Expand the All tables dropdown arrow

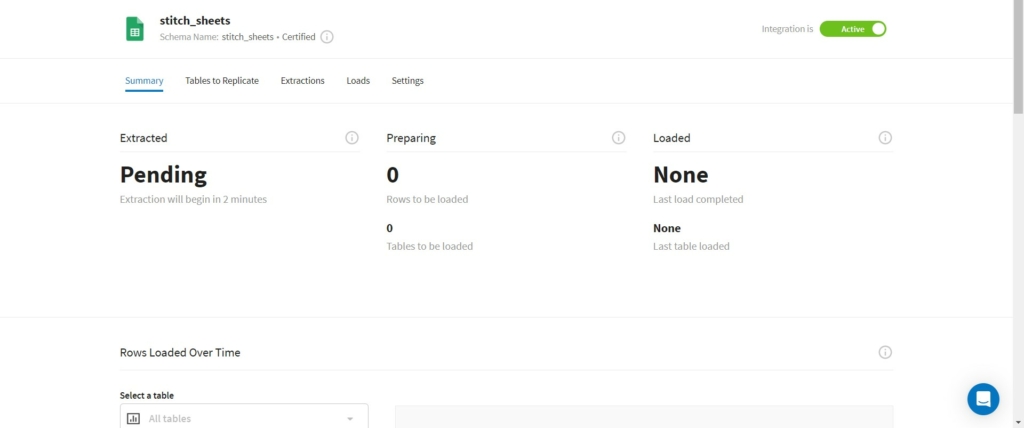click(x=350, y=419)
